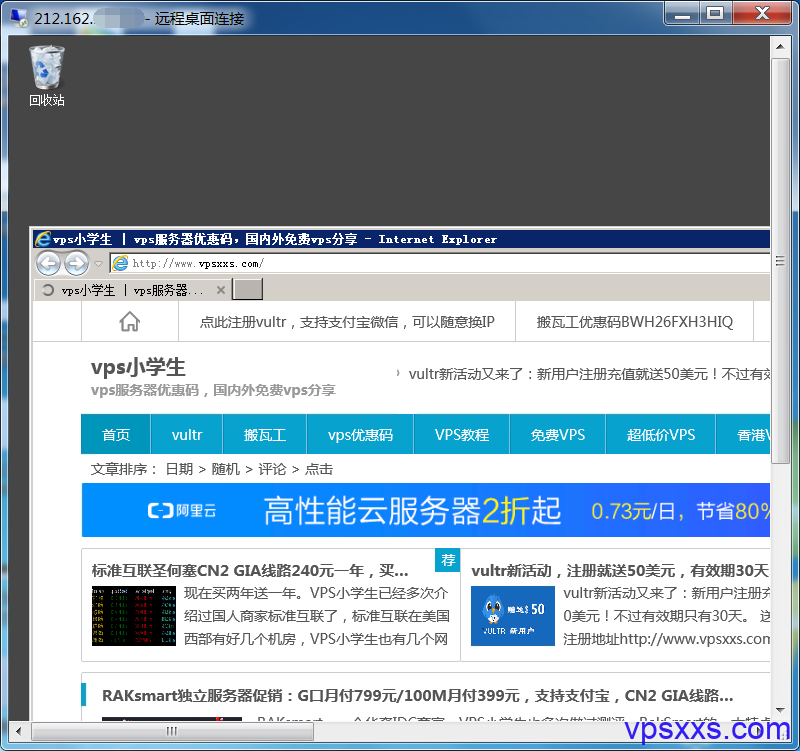
Task: Select the 超低价VPS navigation item
Action: coord(661,434)
